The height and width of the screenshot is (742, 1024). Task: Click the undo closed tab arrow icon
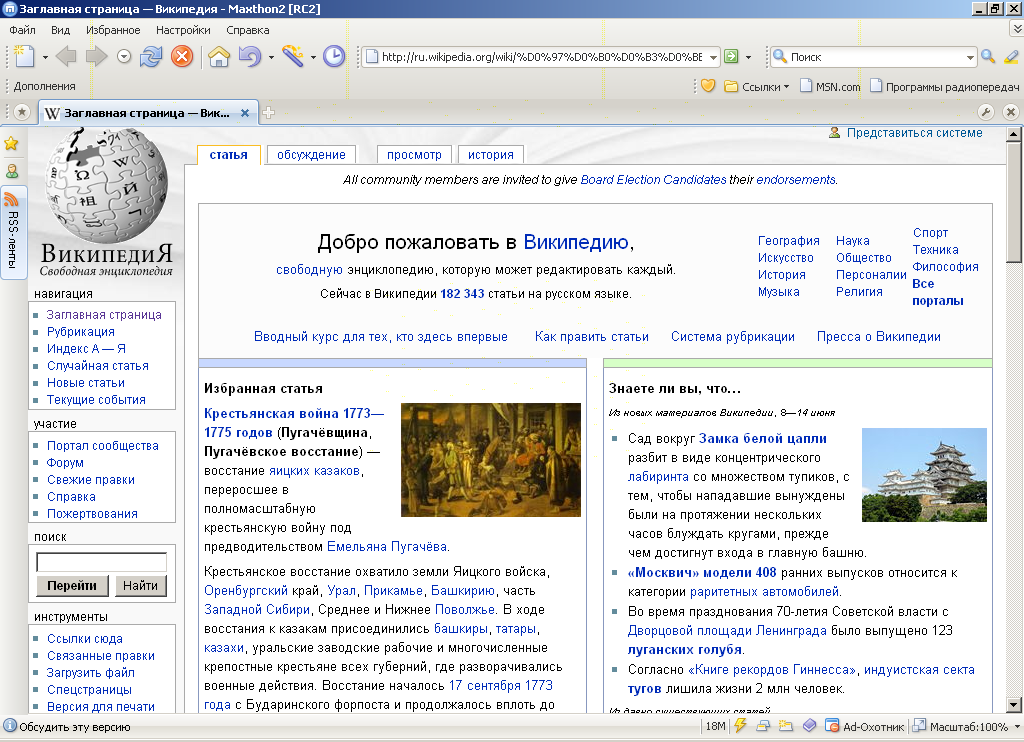click(x=250, y=56)
